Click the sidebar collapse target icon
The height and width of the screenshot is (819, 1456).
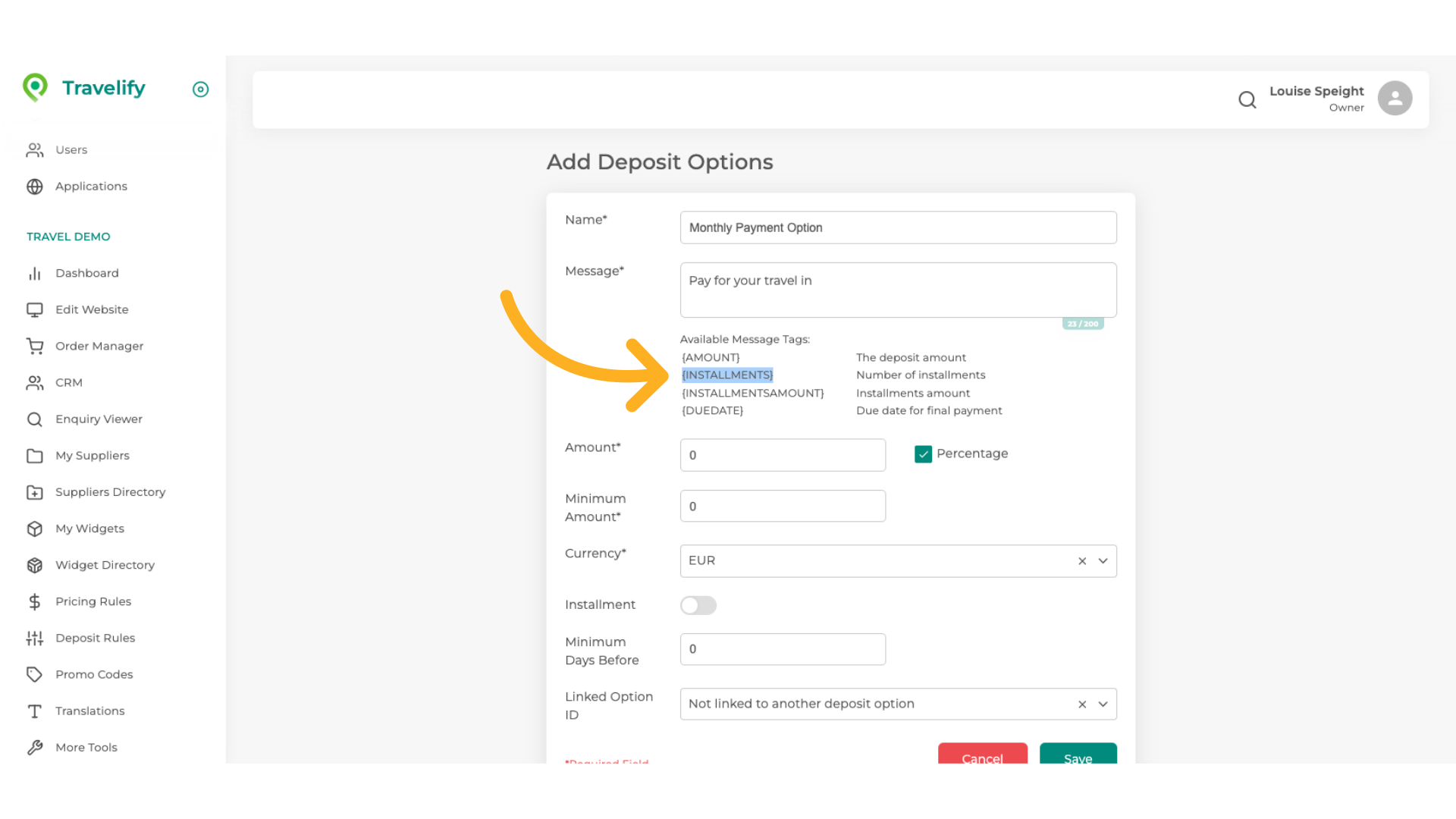pyautogui.click(x=200, y=89)
